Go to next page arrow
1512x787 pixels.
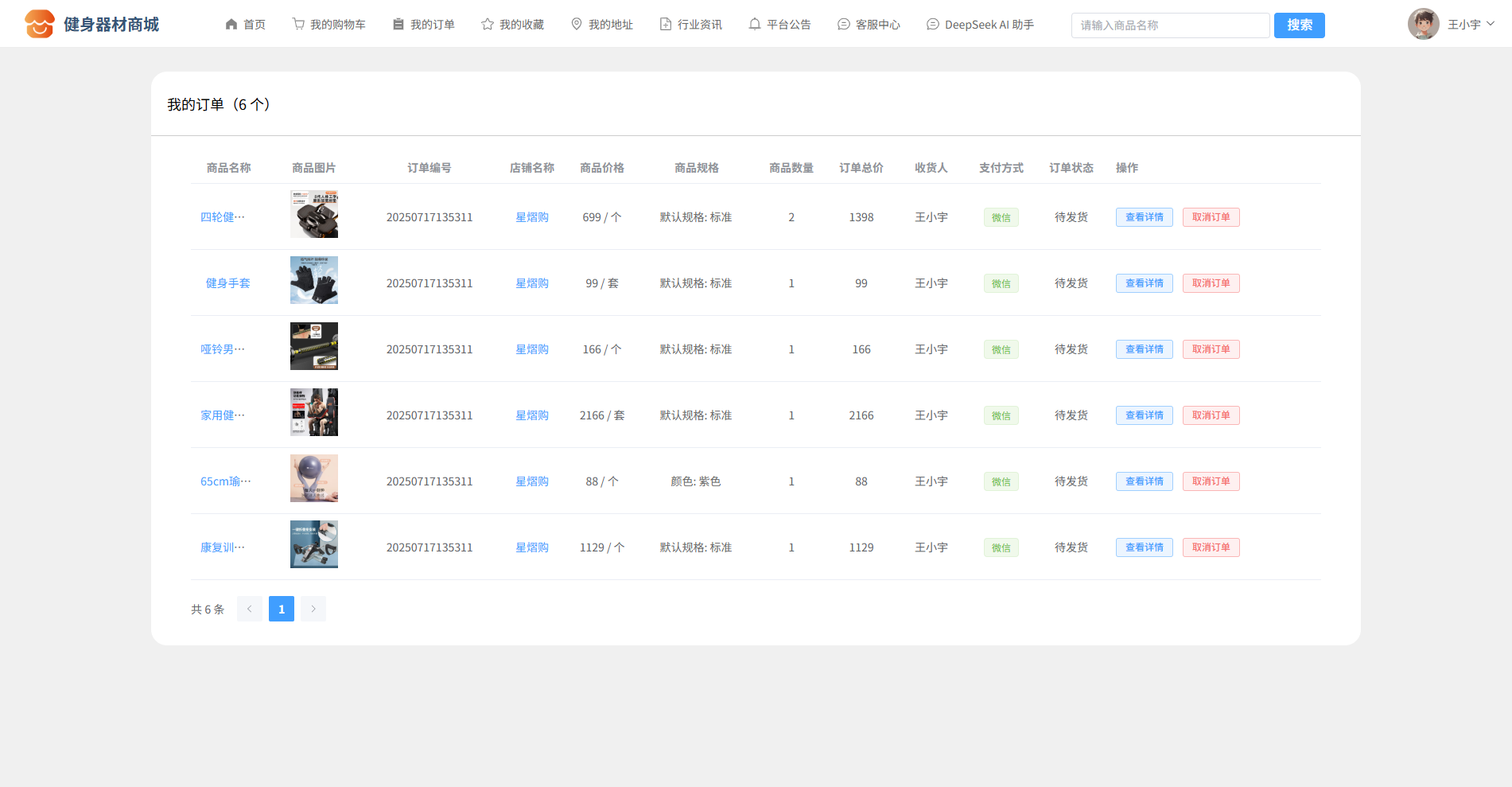pyautogui.click(x=313, y=609)
